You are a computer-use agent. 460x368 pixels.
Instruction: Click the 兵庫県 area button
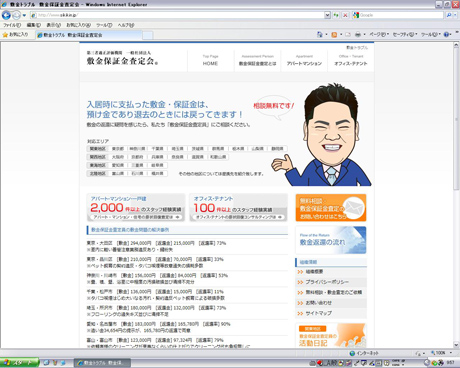(157, 157)
